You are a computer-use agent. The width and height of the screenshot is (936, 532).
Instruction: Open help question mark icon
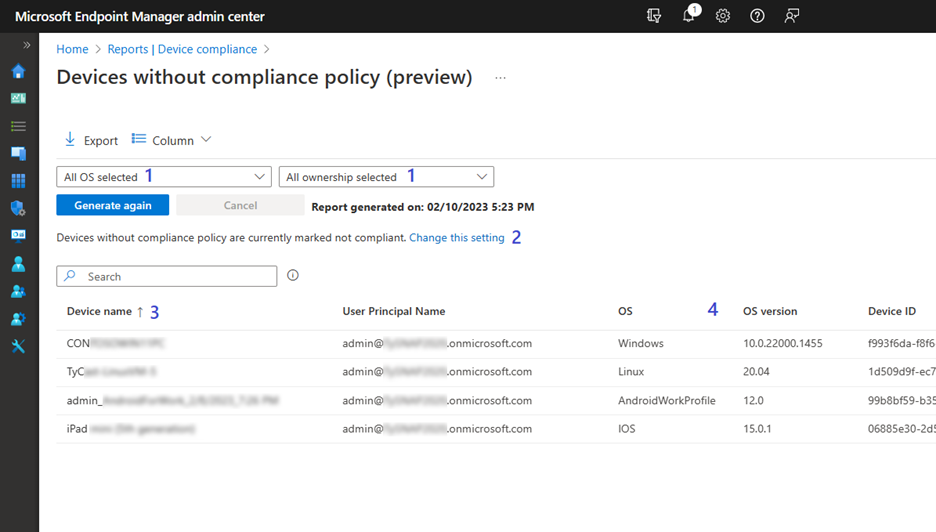(x=757, y=16)
